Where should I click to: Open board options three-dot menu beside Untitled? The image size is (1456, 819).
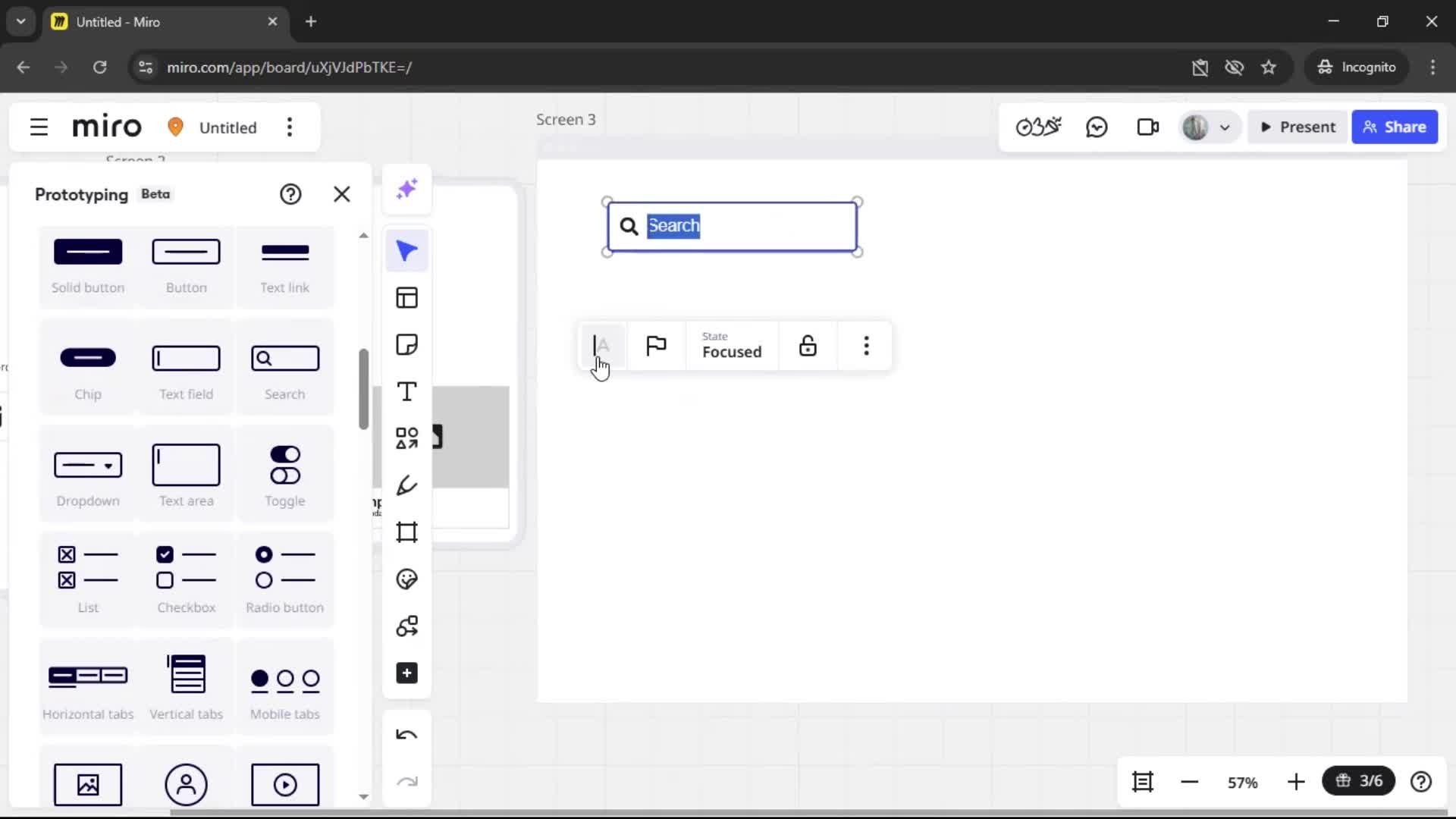click(x=289, y=127)
